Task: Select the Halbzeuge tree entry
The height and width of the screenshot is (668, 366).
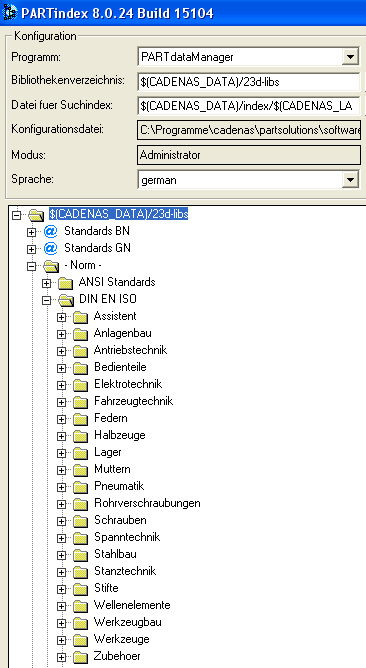Action: [120, 435]
